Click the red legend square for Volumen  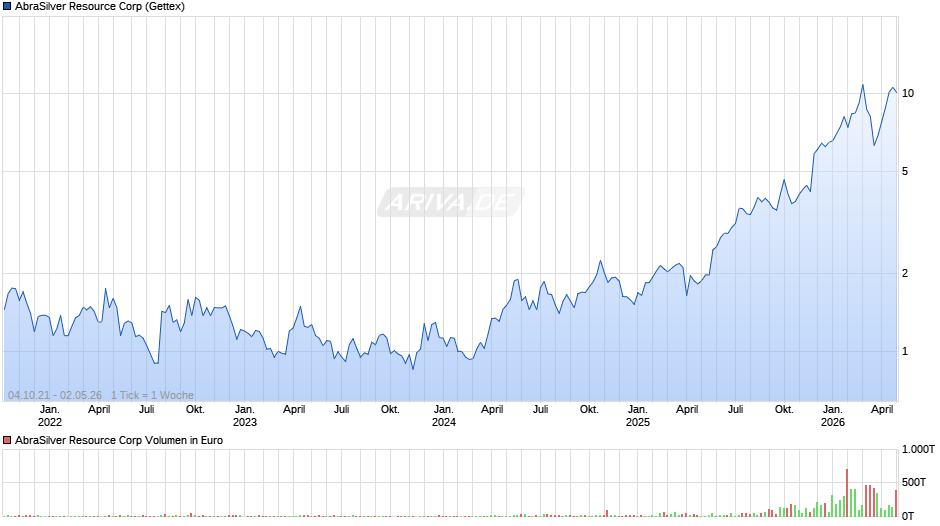coord(7,440)
